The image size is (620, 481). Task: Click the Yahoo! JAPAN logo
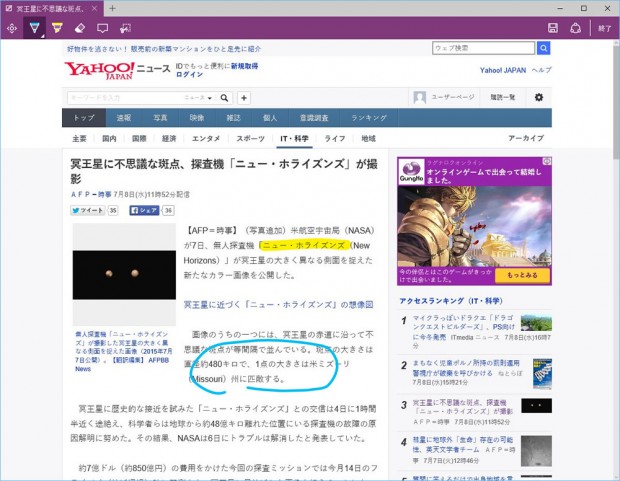click(x=99, y=70)
